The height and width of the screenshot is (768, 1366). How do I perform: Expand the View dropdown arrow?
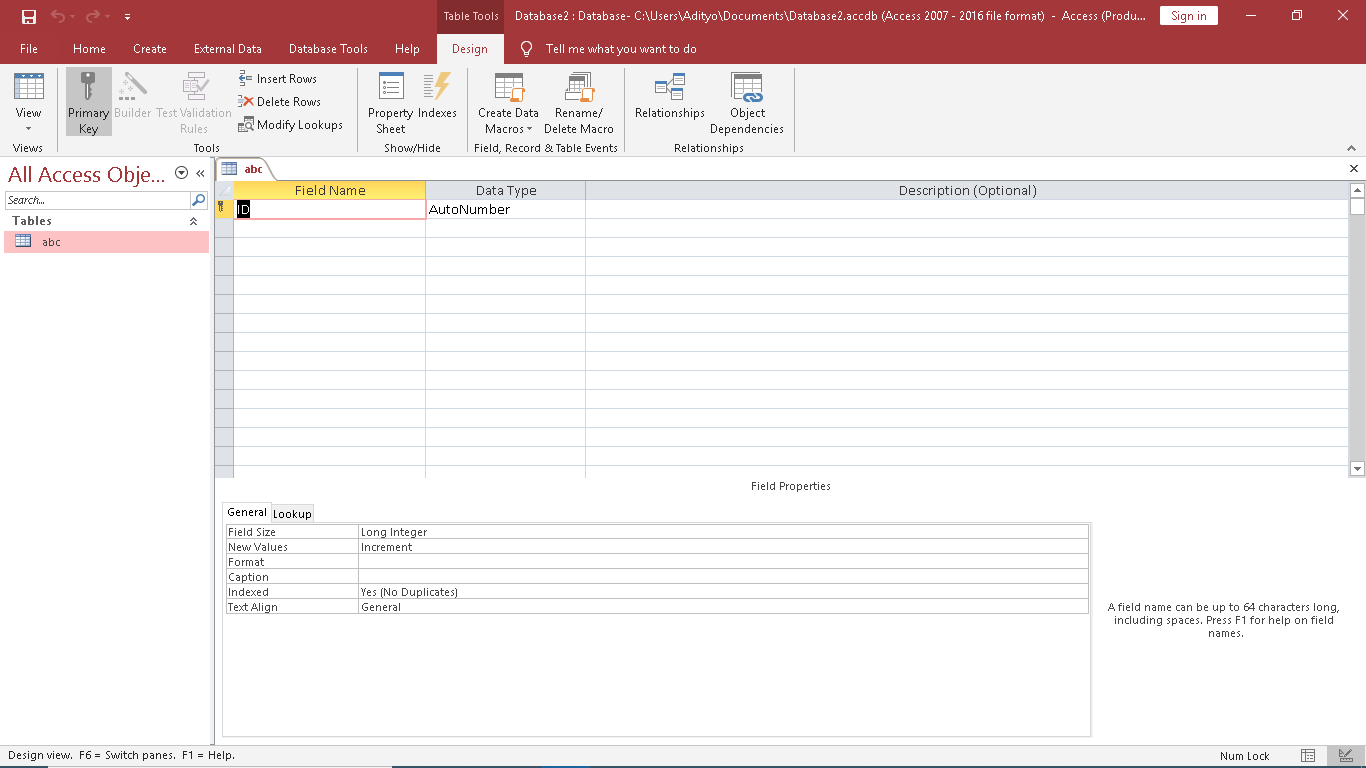coord(28,129)
